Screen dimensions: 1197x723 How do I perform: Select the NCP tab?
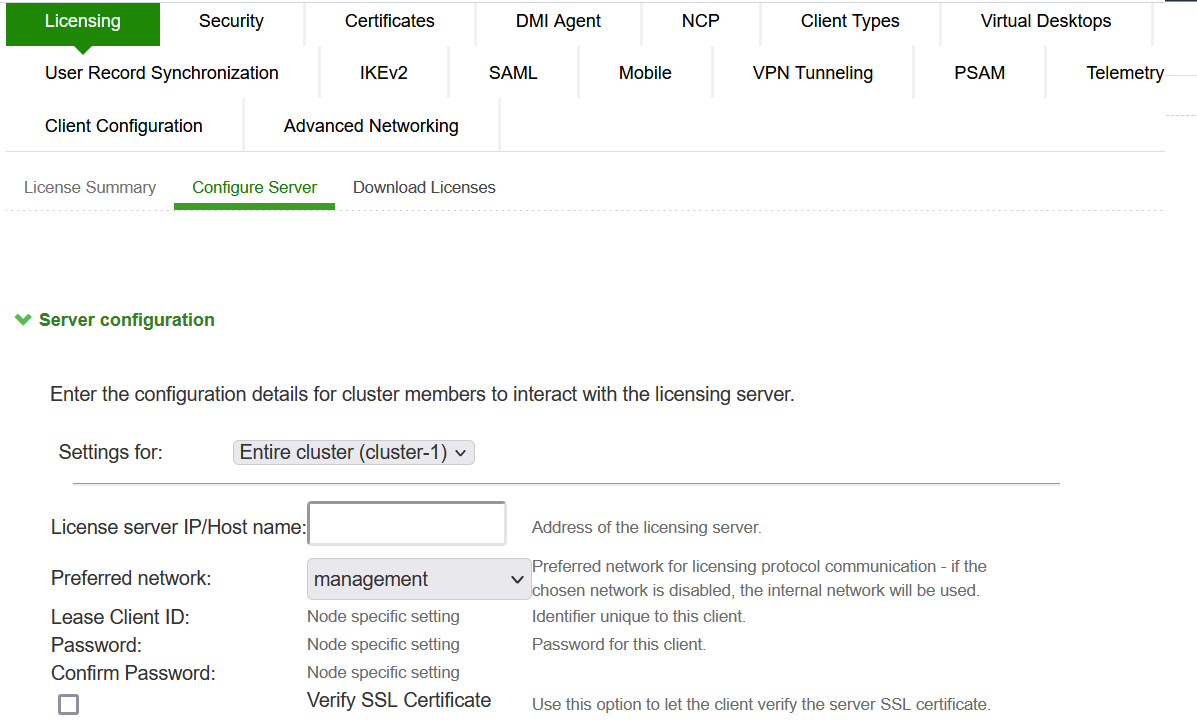click(700, 21)
